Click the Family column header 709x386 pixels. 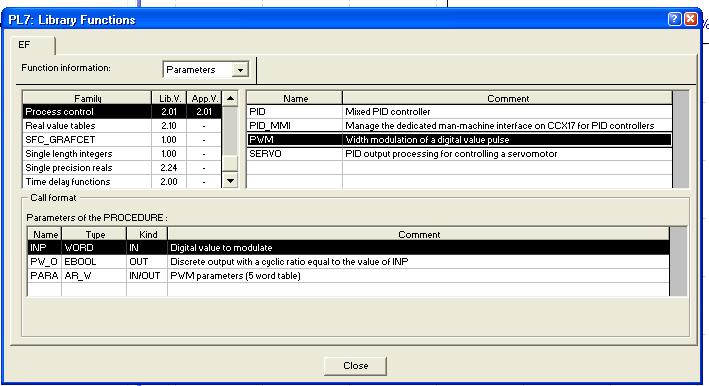tap(87, 98)
